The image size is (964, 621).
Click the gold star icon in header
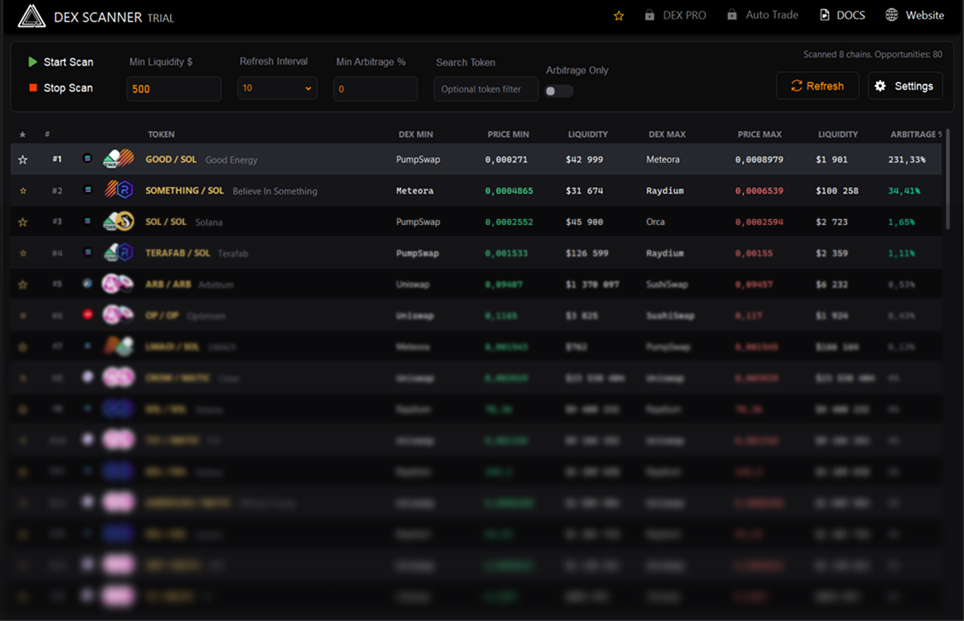[619, 16]
